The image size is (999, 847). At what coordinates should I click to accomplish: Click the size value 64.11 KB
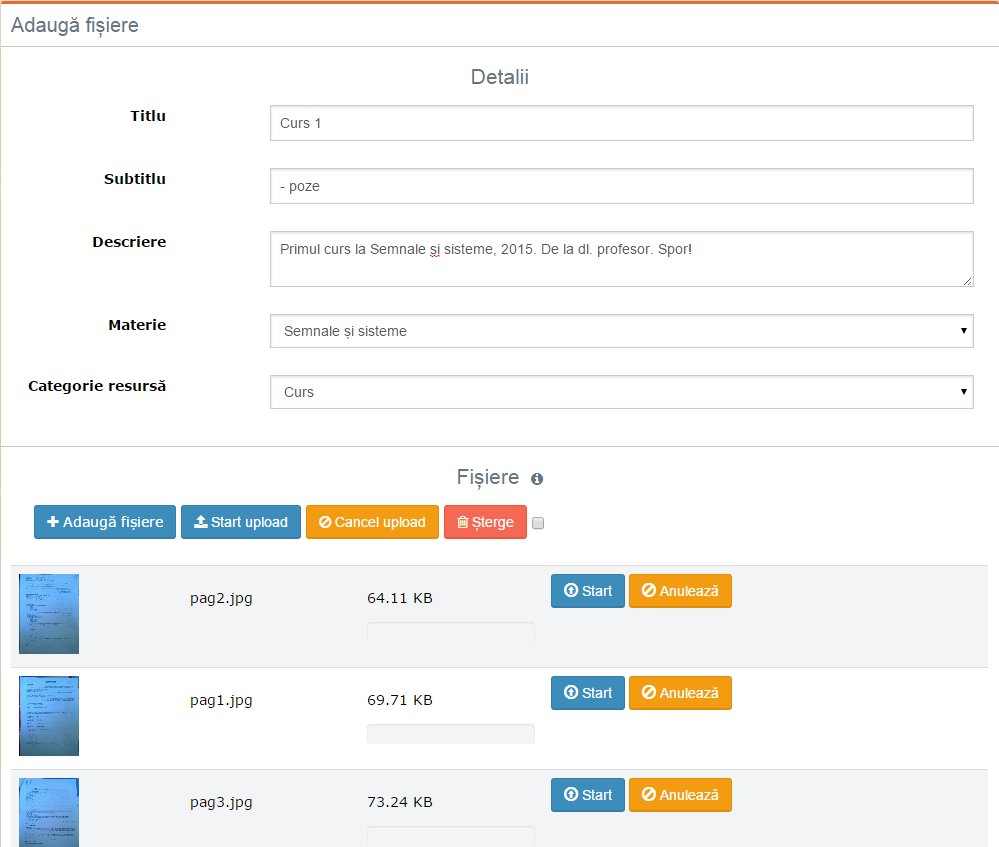(x=400, y=598)
